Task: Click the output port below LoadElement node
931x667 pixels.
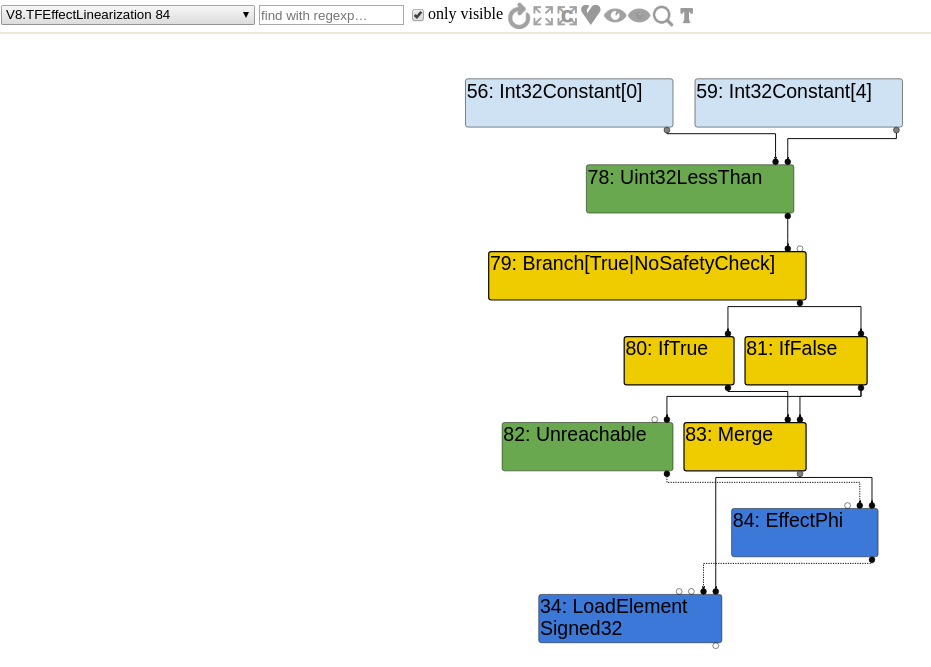Action: 715,646
